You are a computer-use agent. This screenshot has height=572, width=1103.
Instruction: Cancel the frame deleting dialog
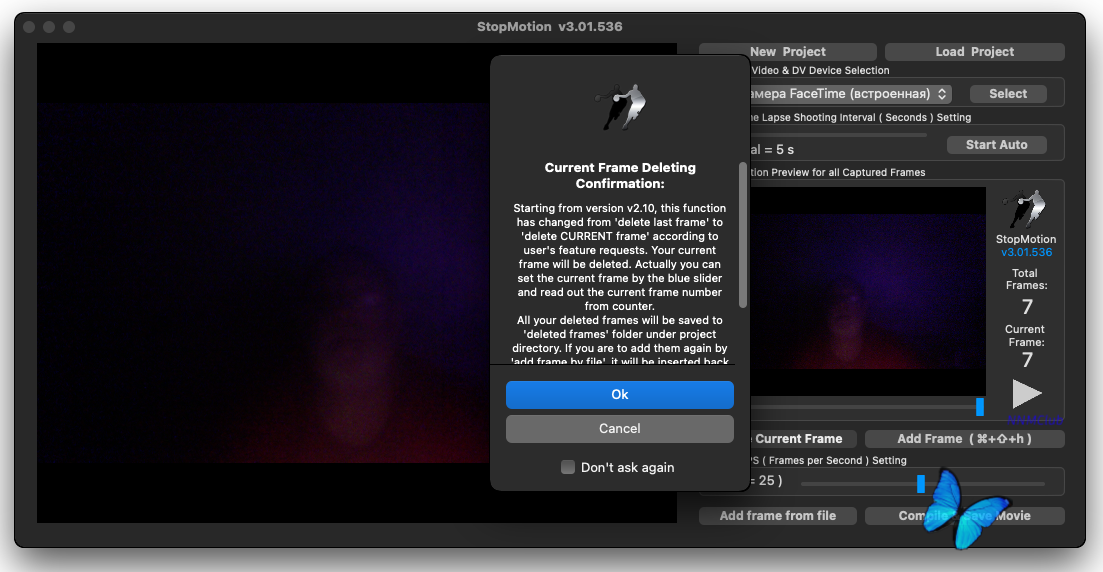620,428
